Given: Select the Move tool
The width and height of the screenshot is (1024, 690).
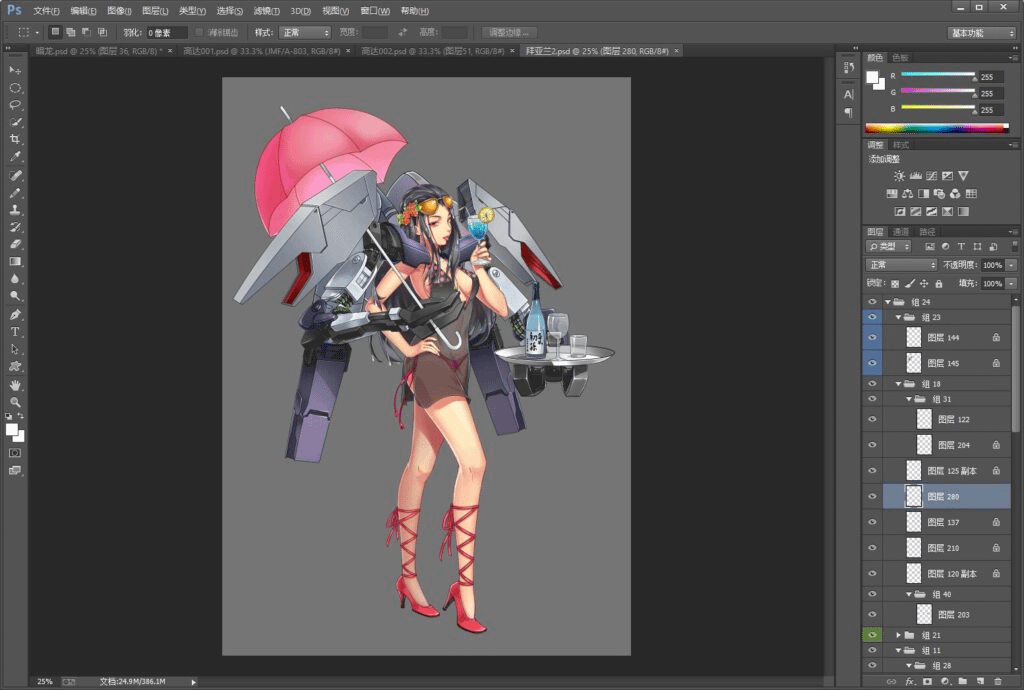Looking at the screenshot, I should (15, 70).
